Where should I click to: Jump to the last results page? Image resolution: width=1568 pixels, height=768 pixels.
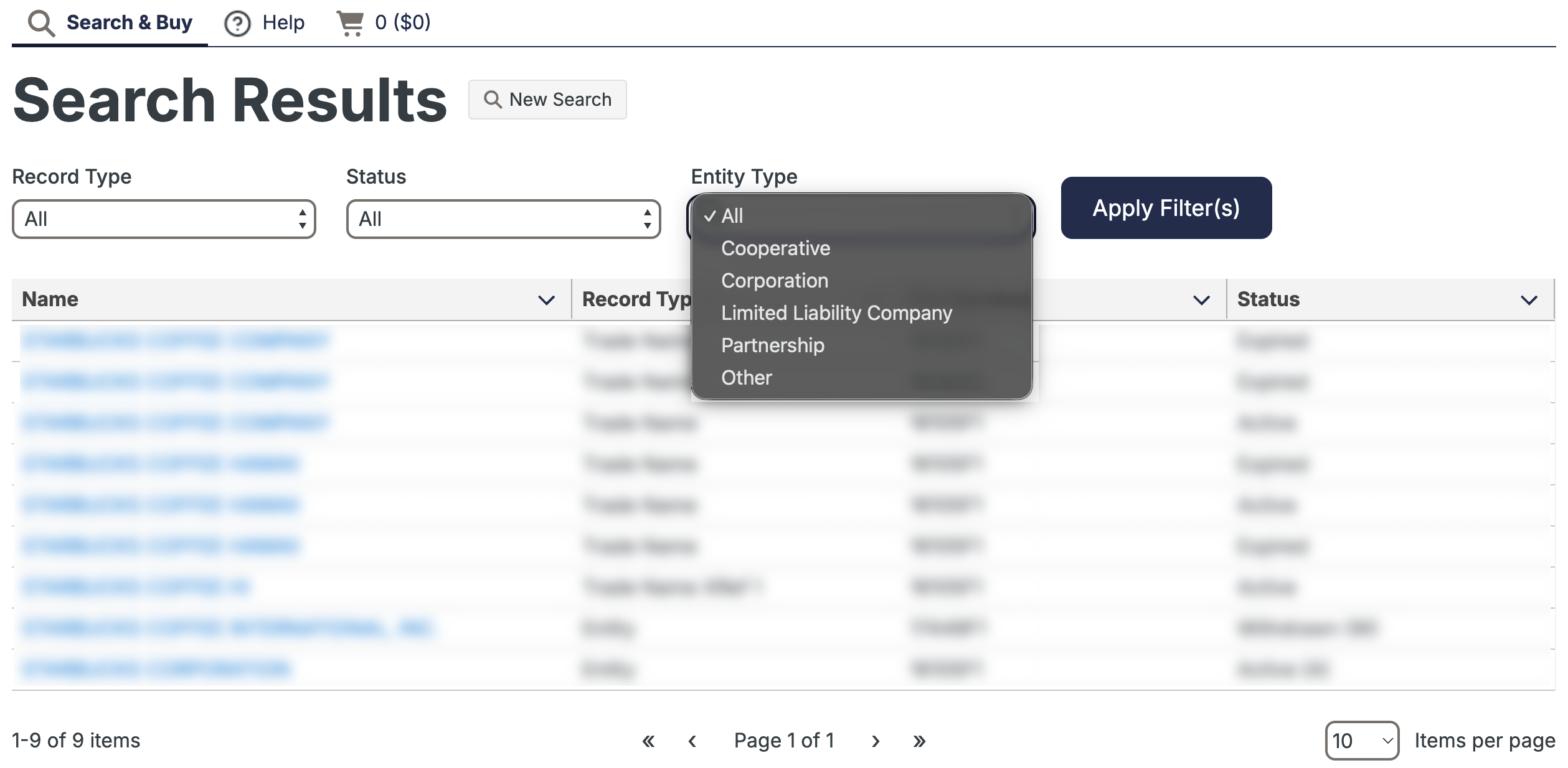(919, 741)
